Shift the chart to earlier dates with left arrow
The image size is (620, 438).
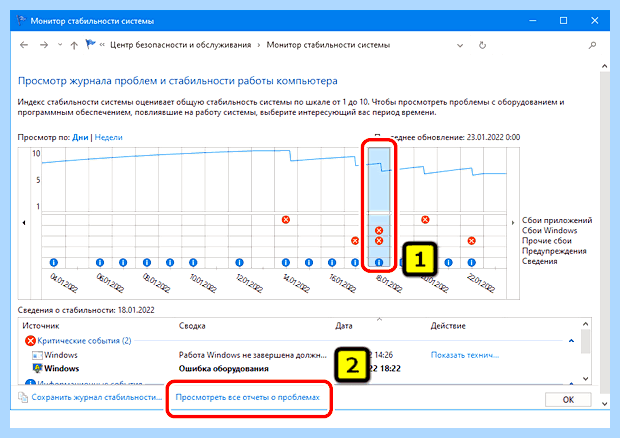click(24, 223)
